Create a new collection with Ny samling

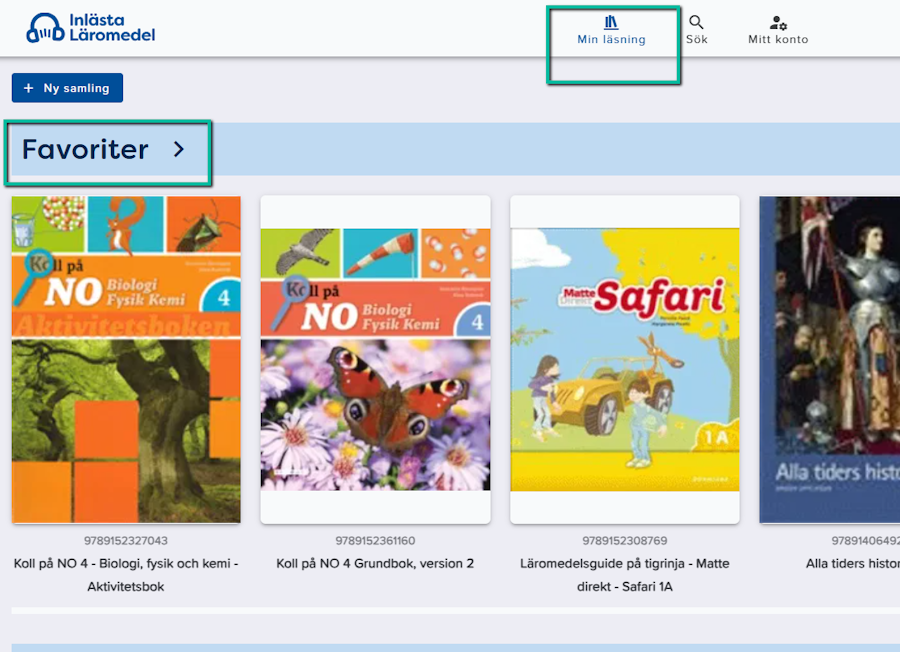pyautogui.click(x=67, y=88)
